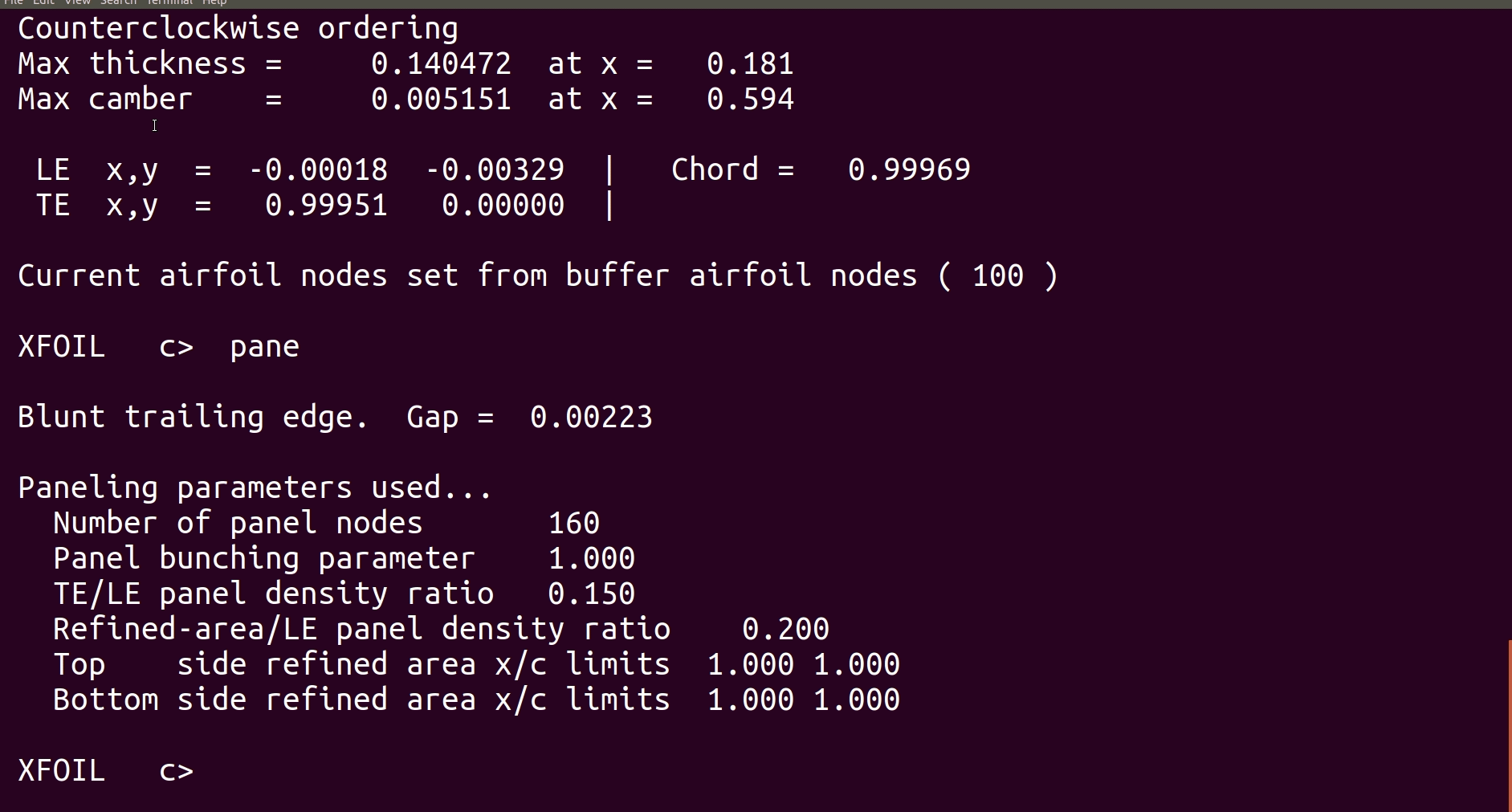Screen dimensions: 1512x812
Task: Open the Terminal menu
Action: 169,2
